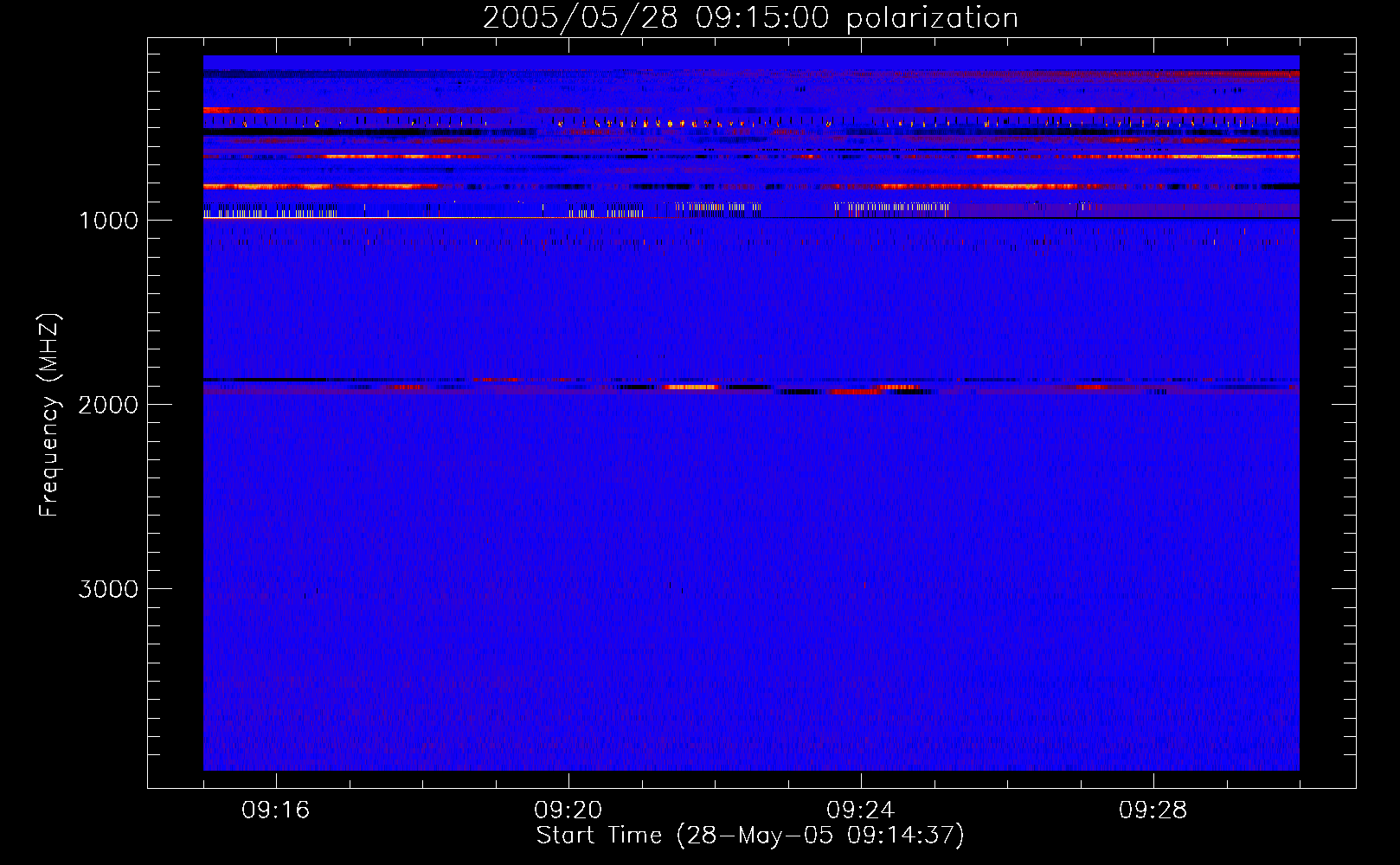Click the plot title '2005/05/28 09:15:00 polarization'

750,18
